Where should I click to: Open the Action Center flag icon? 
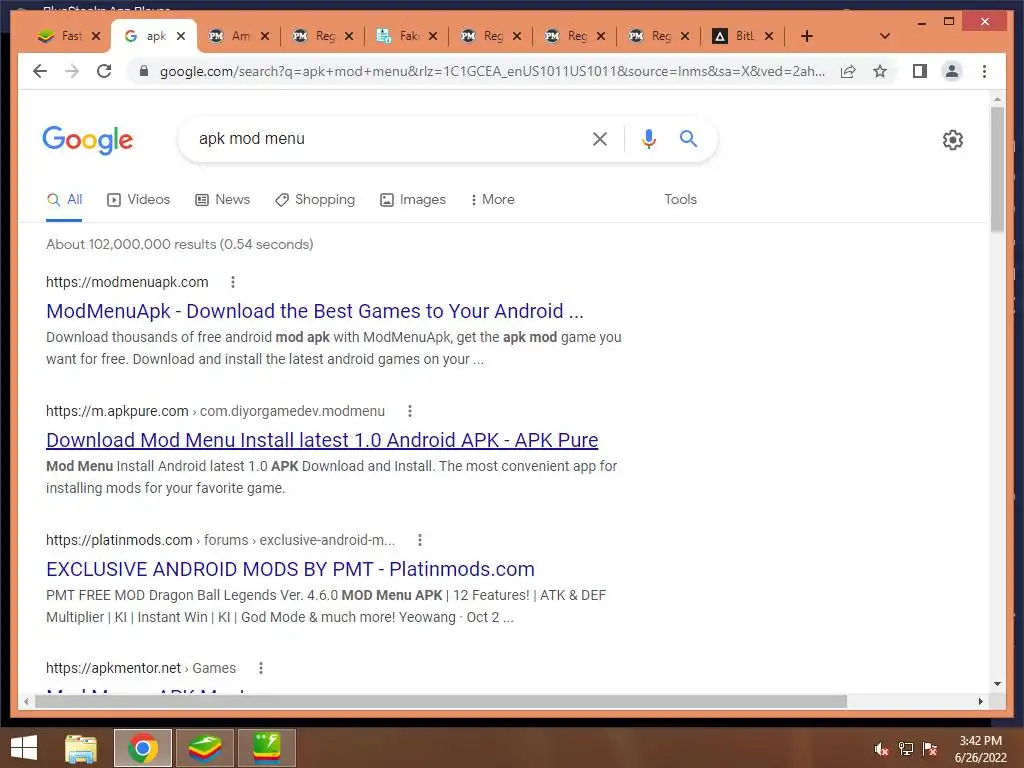pyautogui.click(x=930, y=749)
